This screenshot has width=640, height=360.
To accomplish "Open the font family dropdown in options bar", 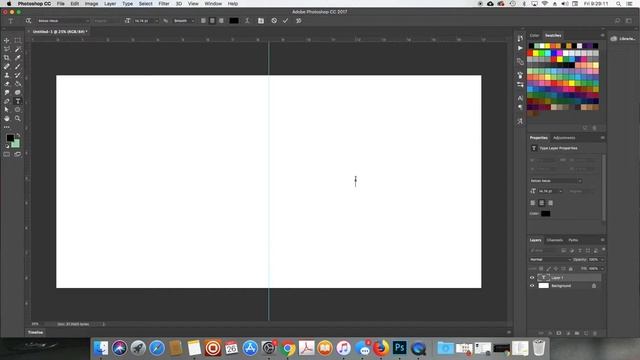I will coord(63,20).
